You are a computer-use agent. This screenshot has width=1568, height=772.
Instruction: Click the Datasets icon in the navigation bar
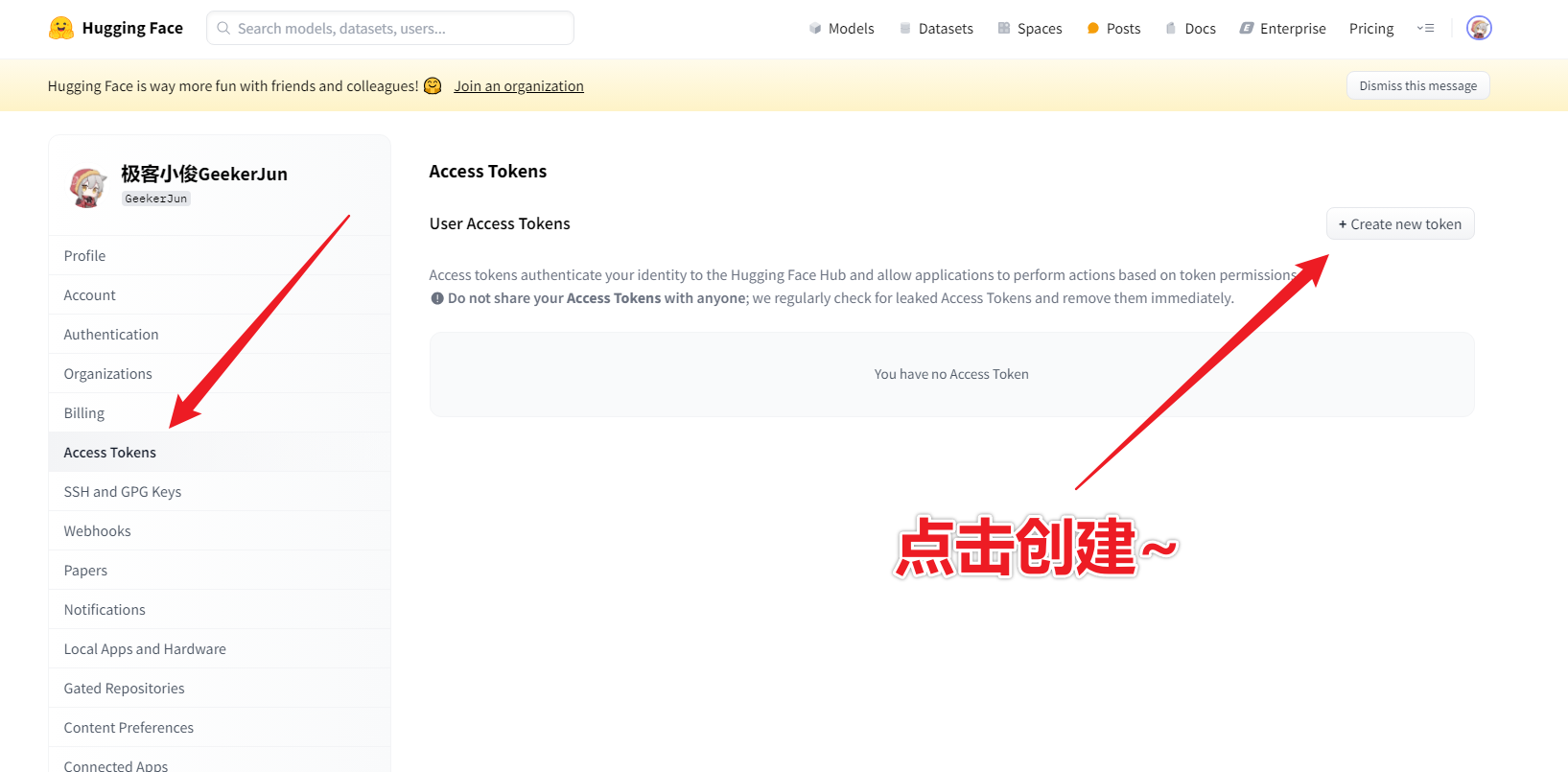[905, 28]
